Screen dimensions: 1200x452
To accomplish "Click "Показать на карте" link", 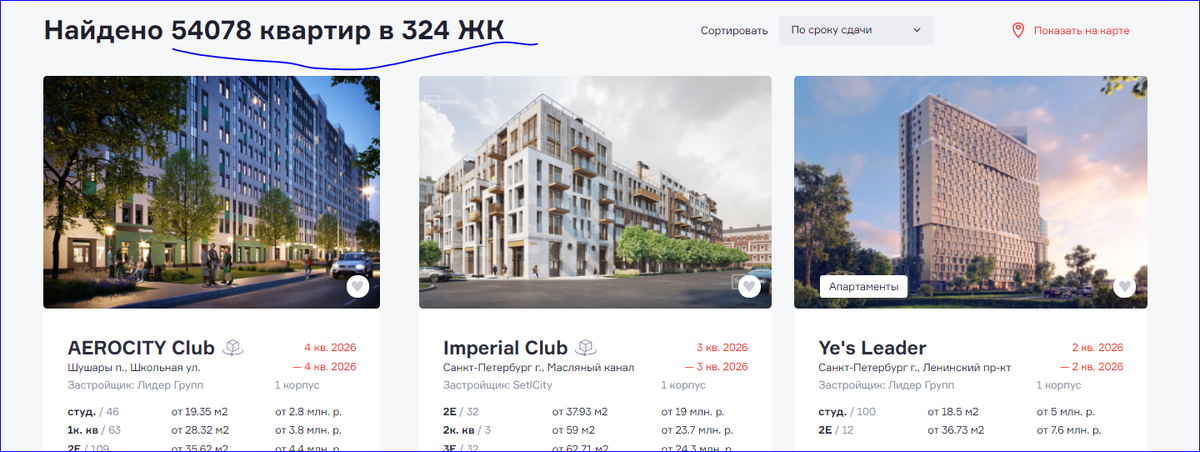I will (1081, 30).
